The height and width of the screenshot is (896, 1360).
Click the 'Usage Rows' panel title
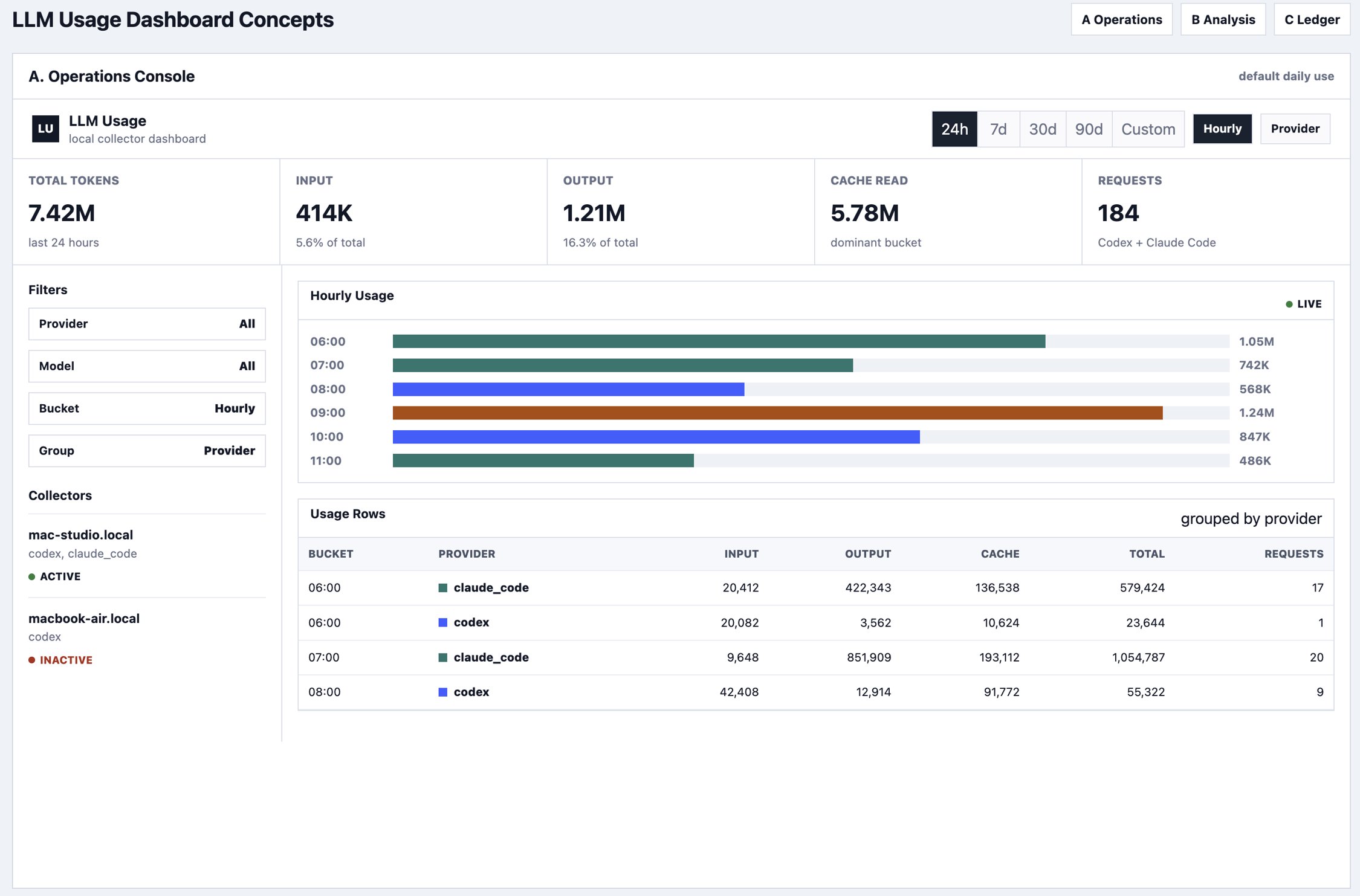pos(348,514)
